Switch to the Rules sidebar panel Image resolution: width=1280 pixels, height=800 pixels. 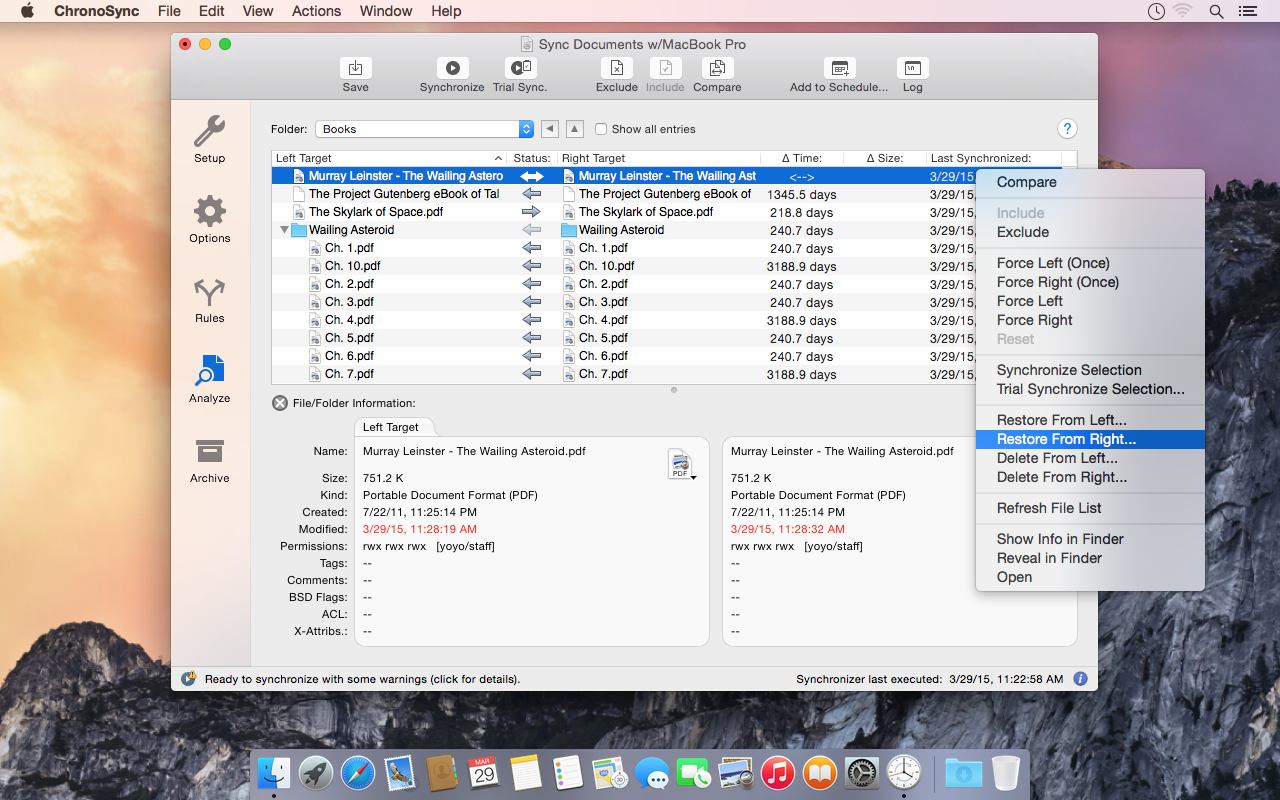(x=209, y=300)
